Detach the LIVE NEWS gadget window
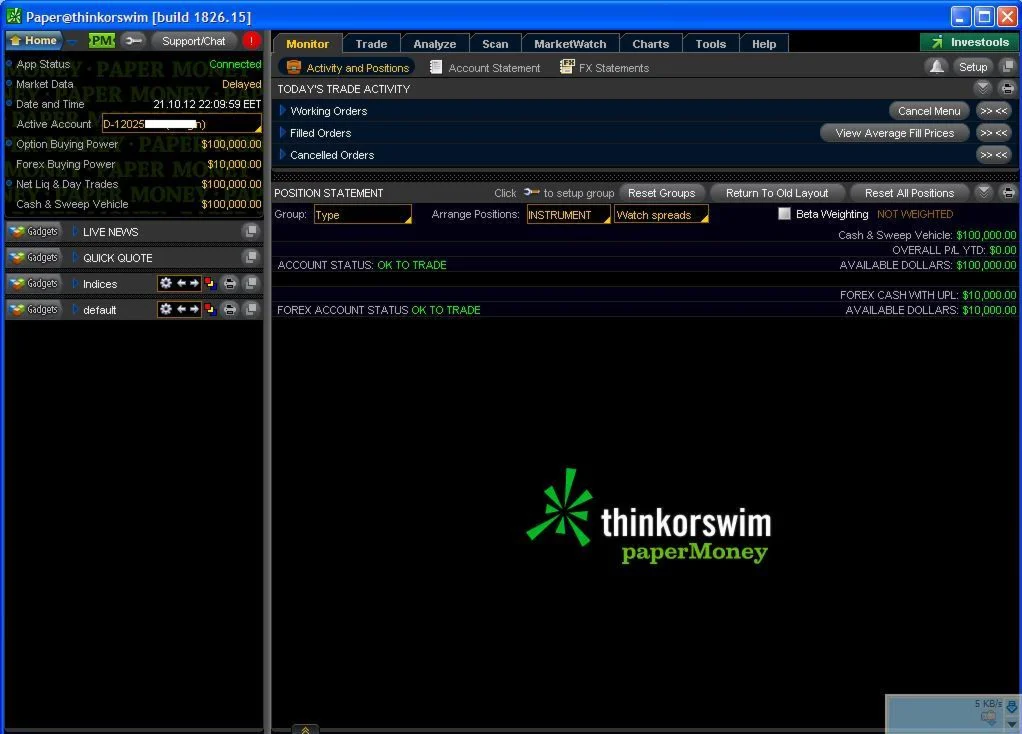The image size is (1022, 734). (250, 231)
